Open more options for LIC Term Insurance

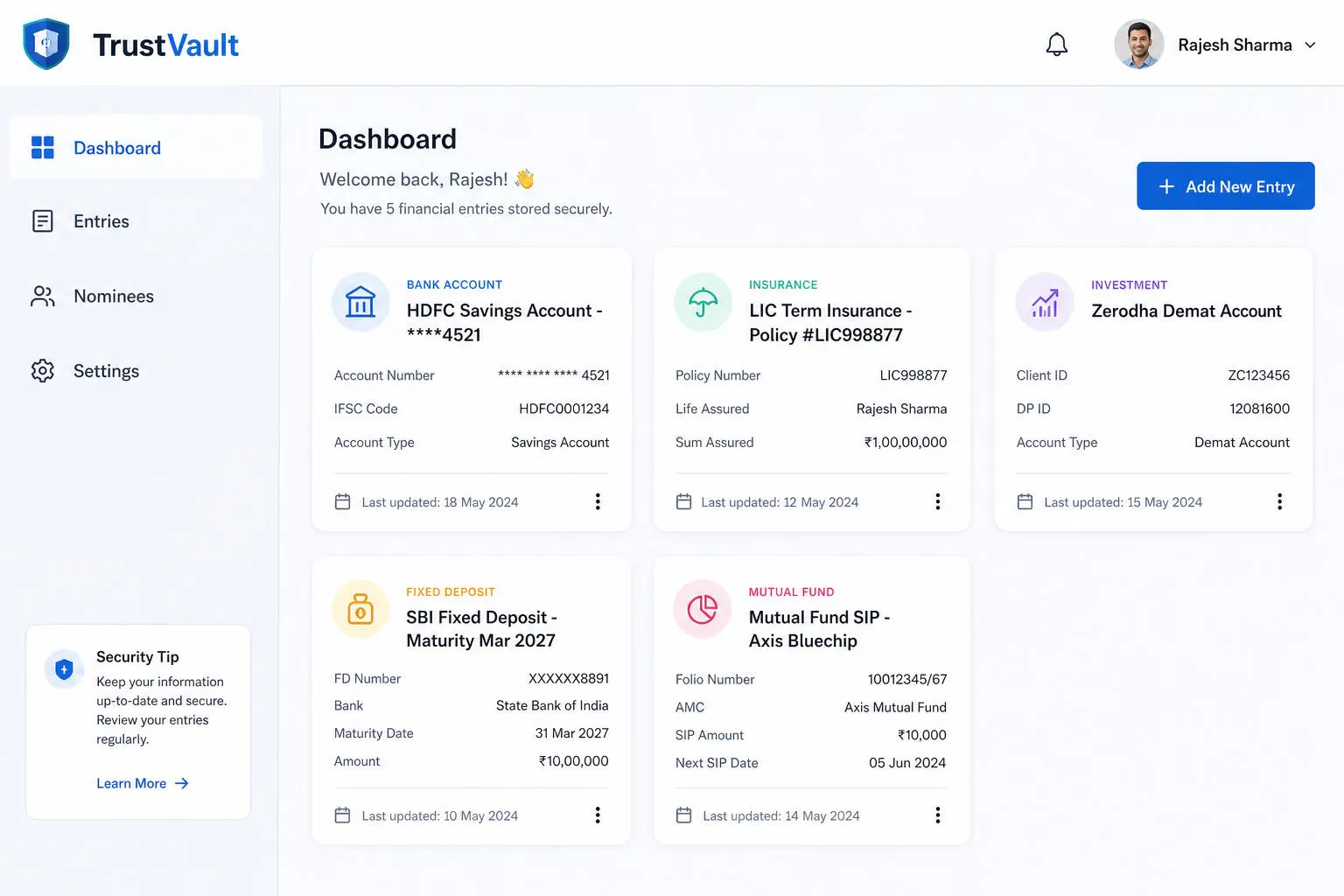tap(938, 501)
